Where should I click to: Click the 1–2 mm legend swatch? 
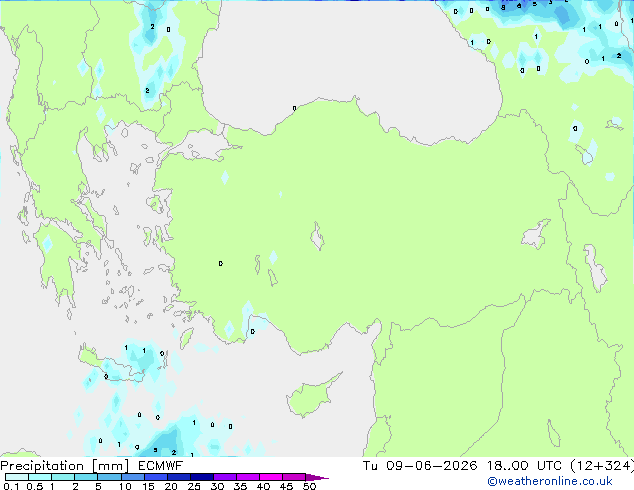point(63,477)
